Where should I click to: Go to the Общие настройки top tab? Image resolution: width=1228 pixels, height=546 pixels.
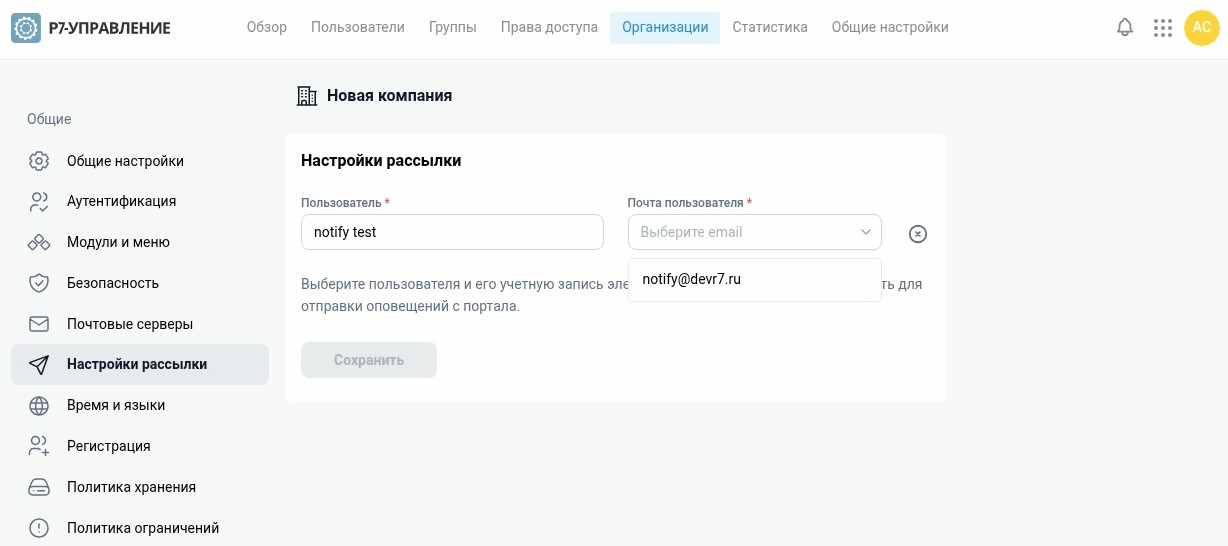tap(890, 28)
